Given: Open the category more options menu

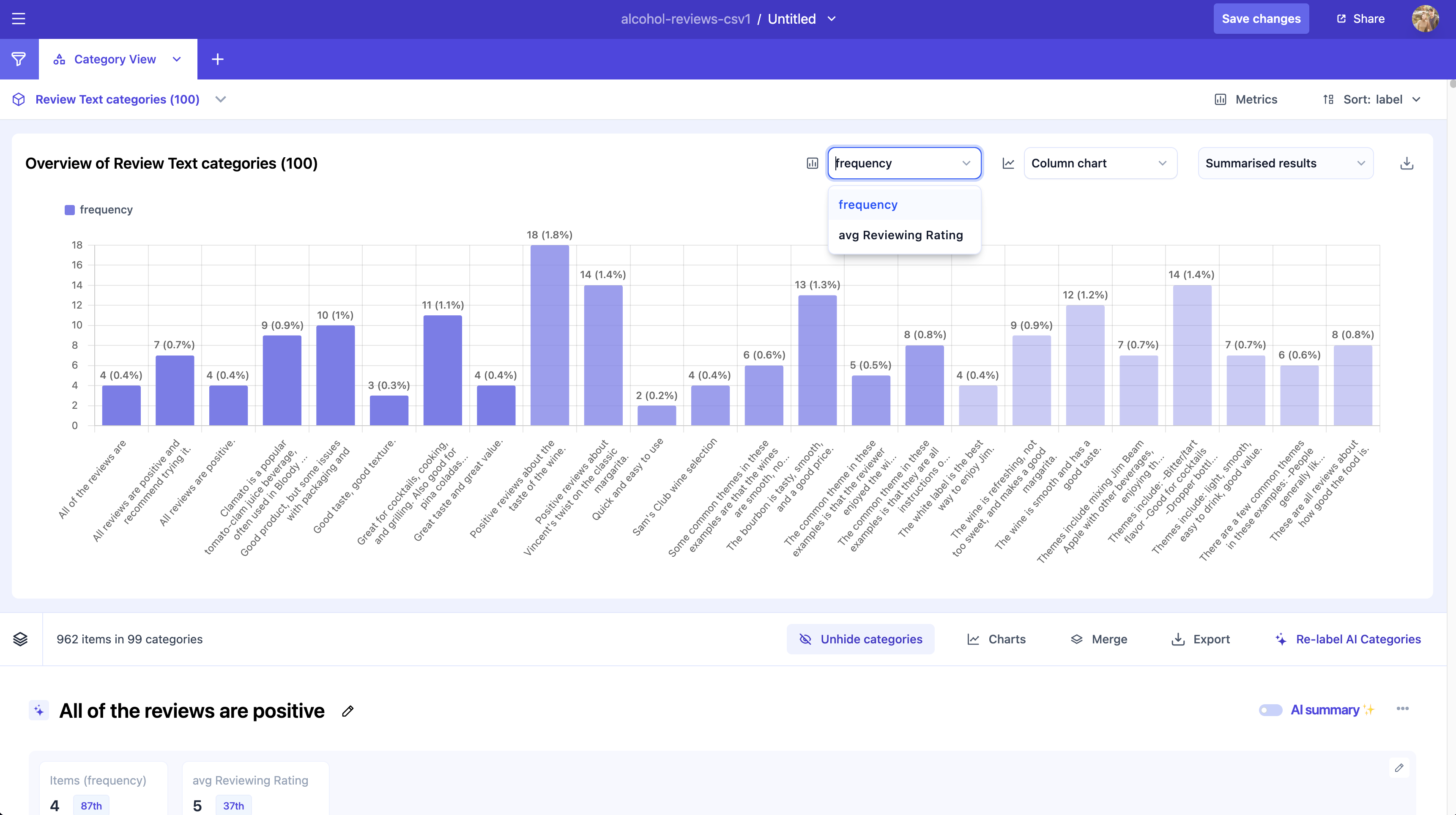Looking at the screenshot, I should (1402, 709).
